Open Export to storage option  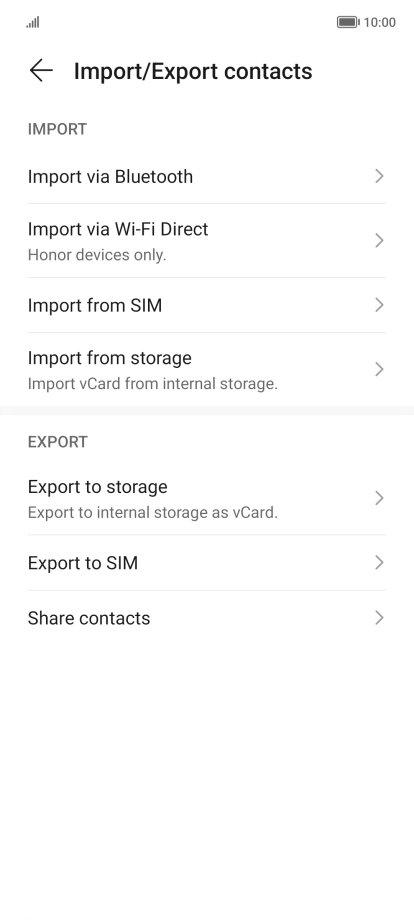click(207, 498)
